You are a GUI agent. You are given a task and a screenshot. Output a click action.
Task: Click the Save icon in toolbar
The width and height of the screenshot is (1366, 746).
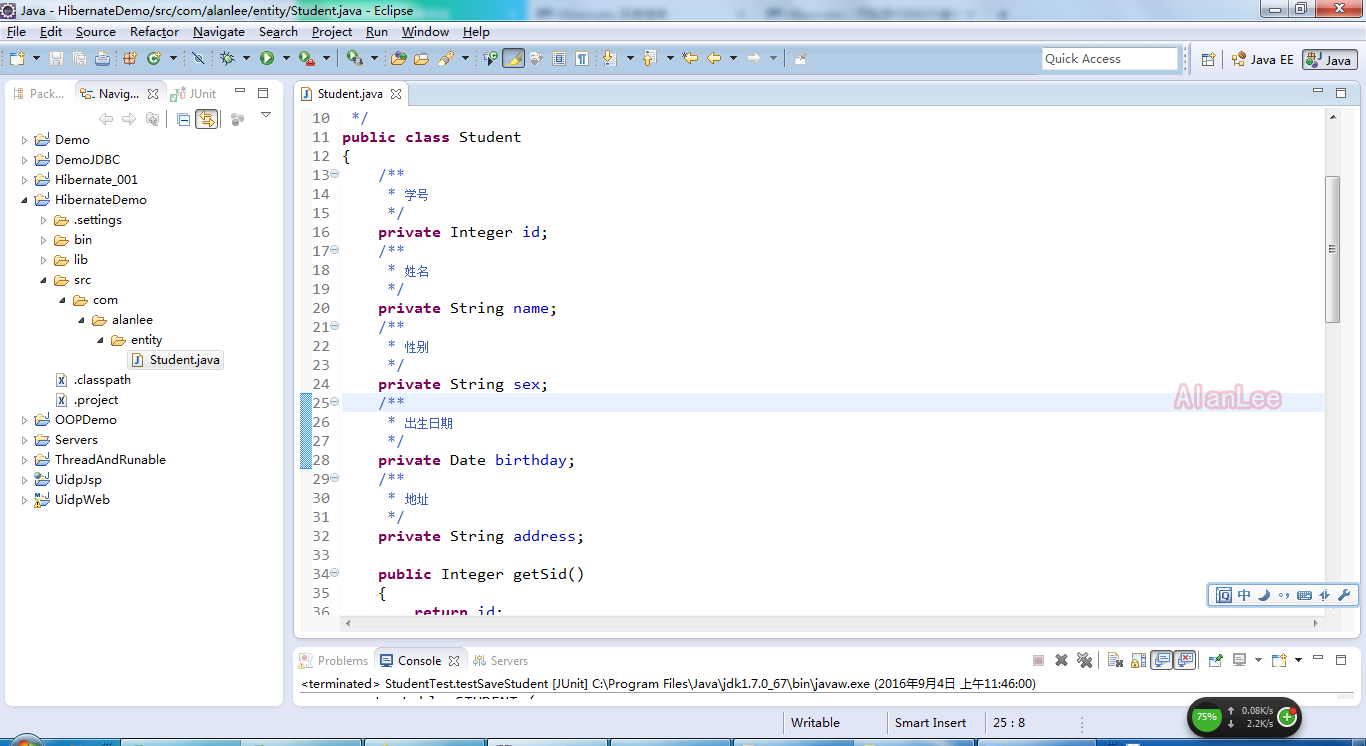tap(56, 59)
